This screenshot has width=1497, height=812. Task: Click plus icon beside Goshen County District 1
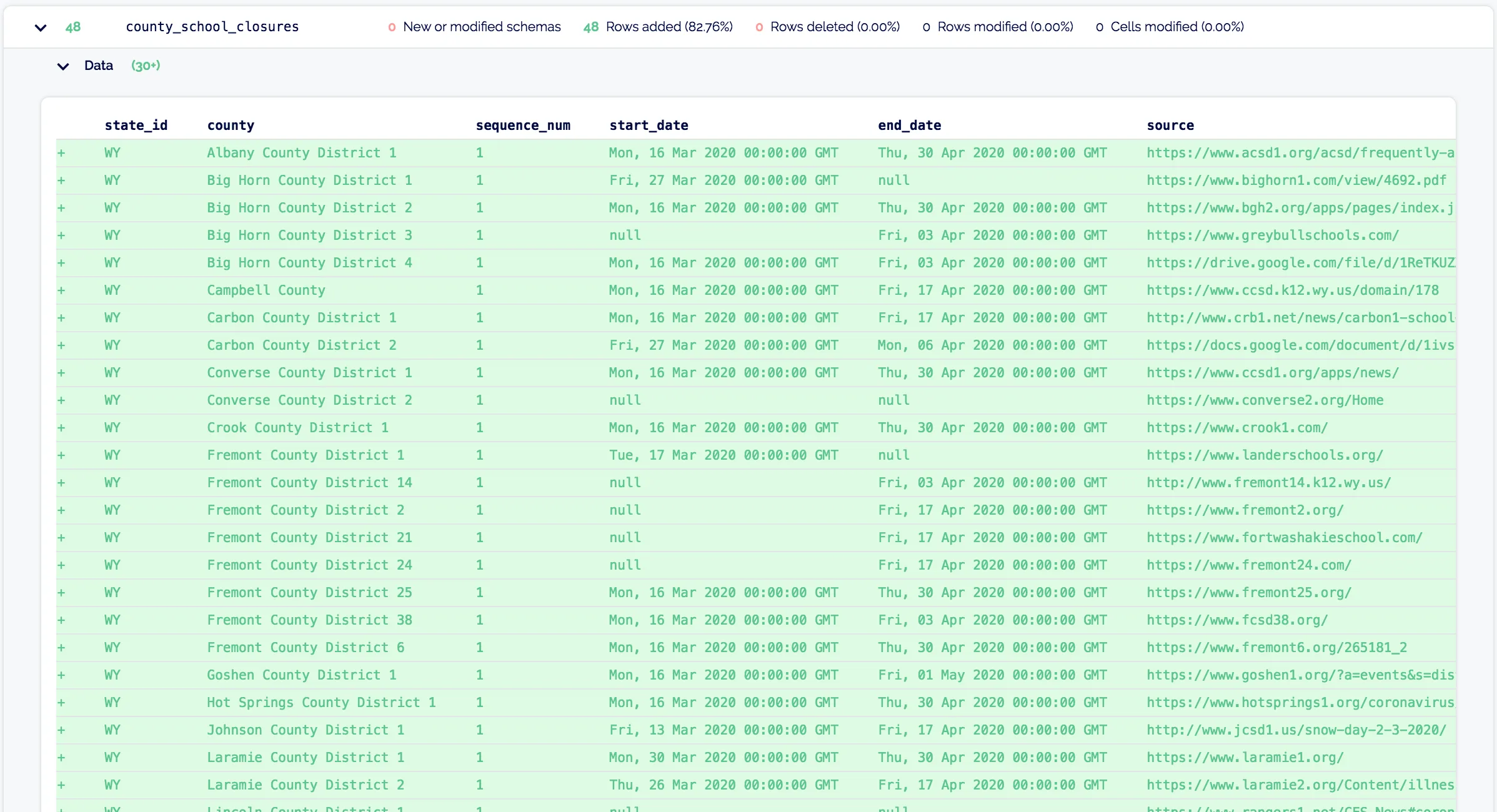pos(61,675)
